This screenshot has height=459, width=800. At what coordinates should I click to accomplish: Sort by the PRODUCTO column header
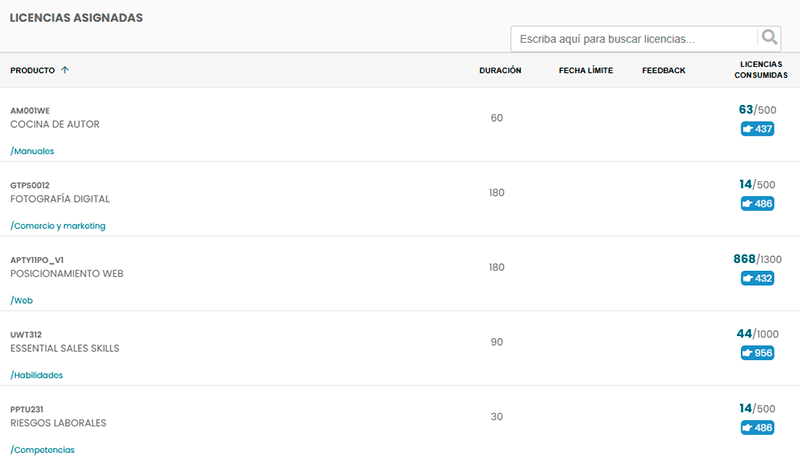(x=32, y=70)
